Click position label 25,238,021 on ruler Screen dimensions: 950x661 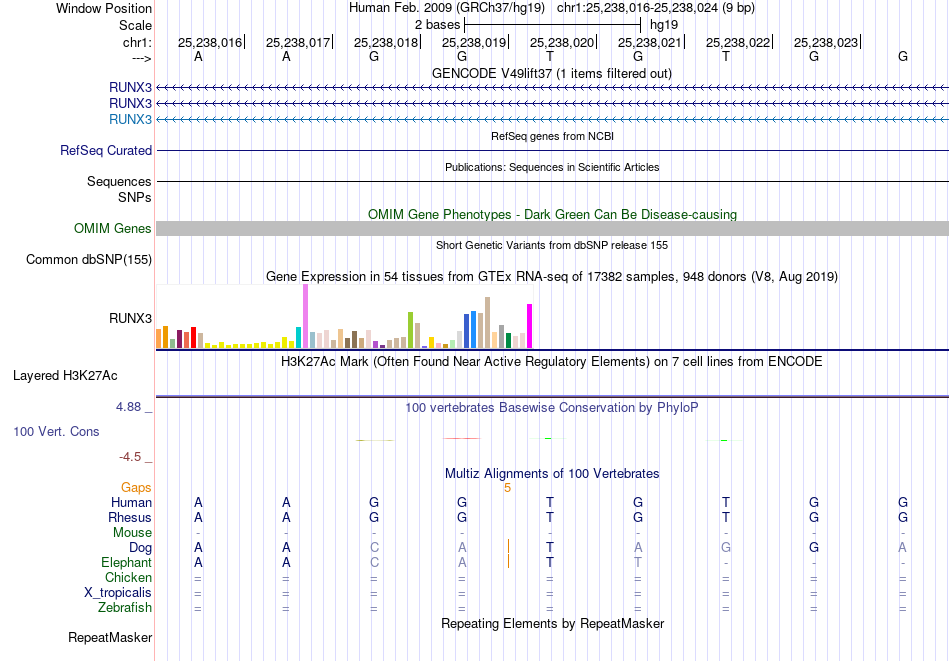649,42
